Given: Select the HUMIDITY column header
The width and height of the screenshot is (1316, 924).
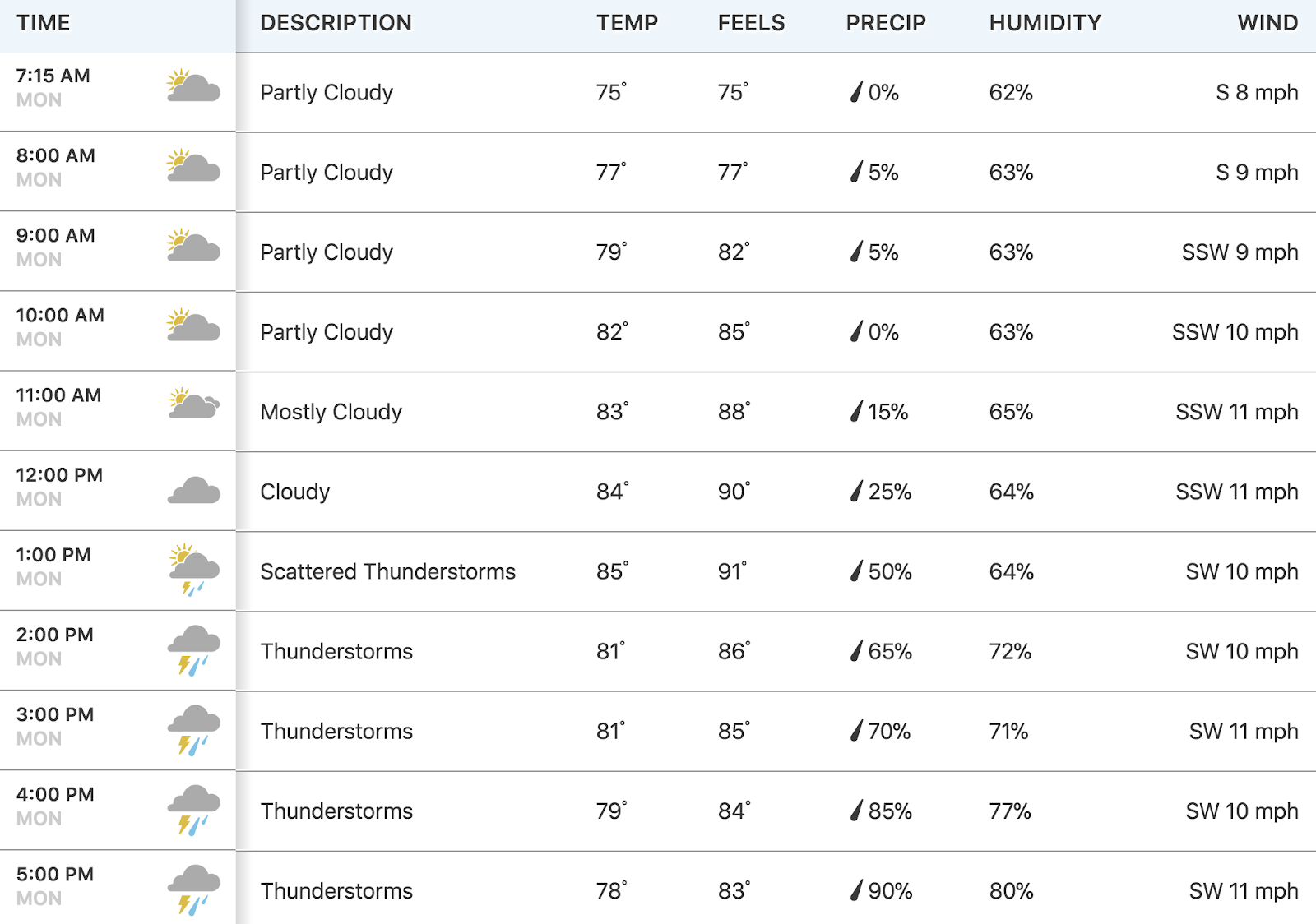Looking at the screenshot, I should (x=1045, y=23).
